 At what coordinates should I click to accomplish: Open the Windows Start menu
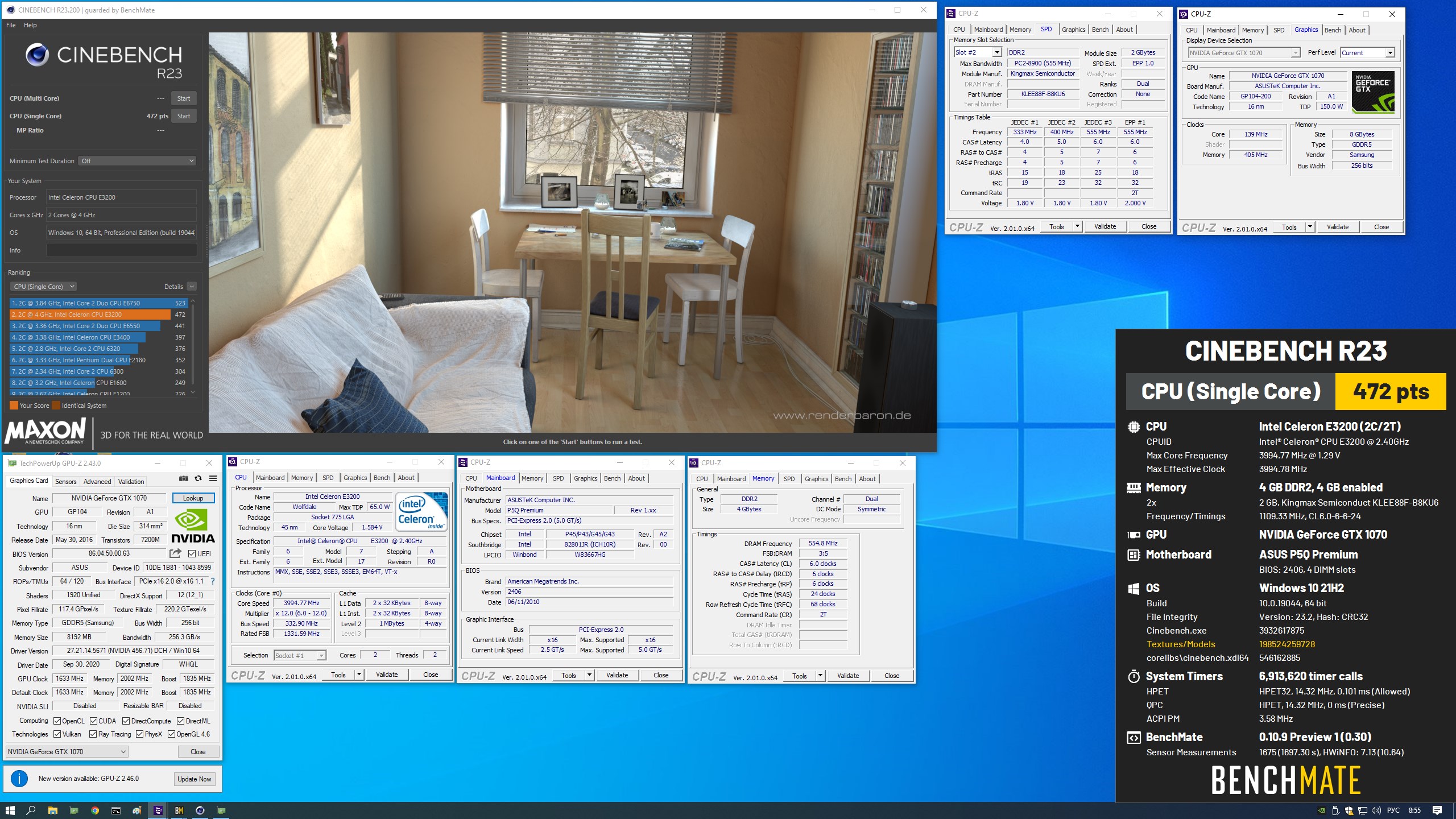(10, 810)
